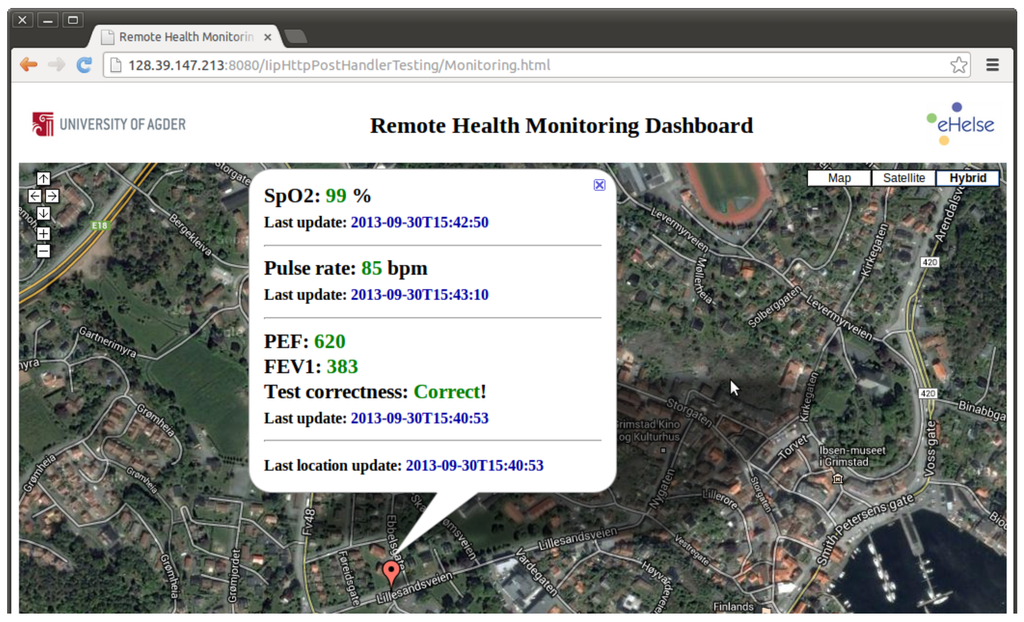Viewport: 1024px width, 622px height.
Task: Click the University of Agder logo
Action: (x=109, y=124)
